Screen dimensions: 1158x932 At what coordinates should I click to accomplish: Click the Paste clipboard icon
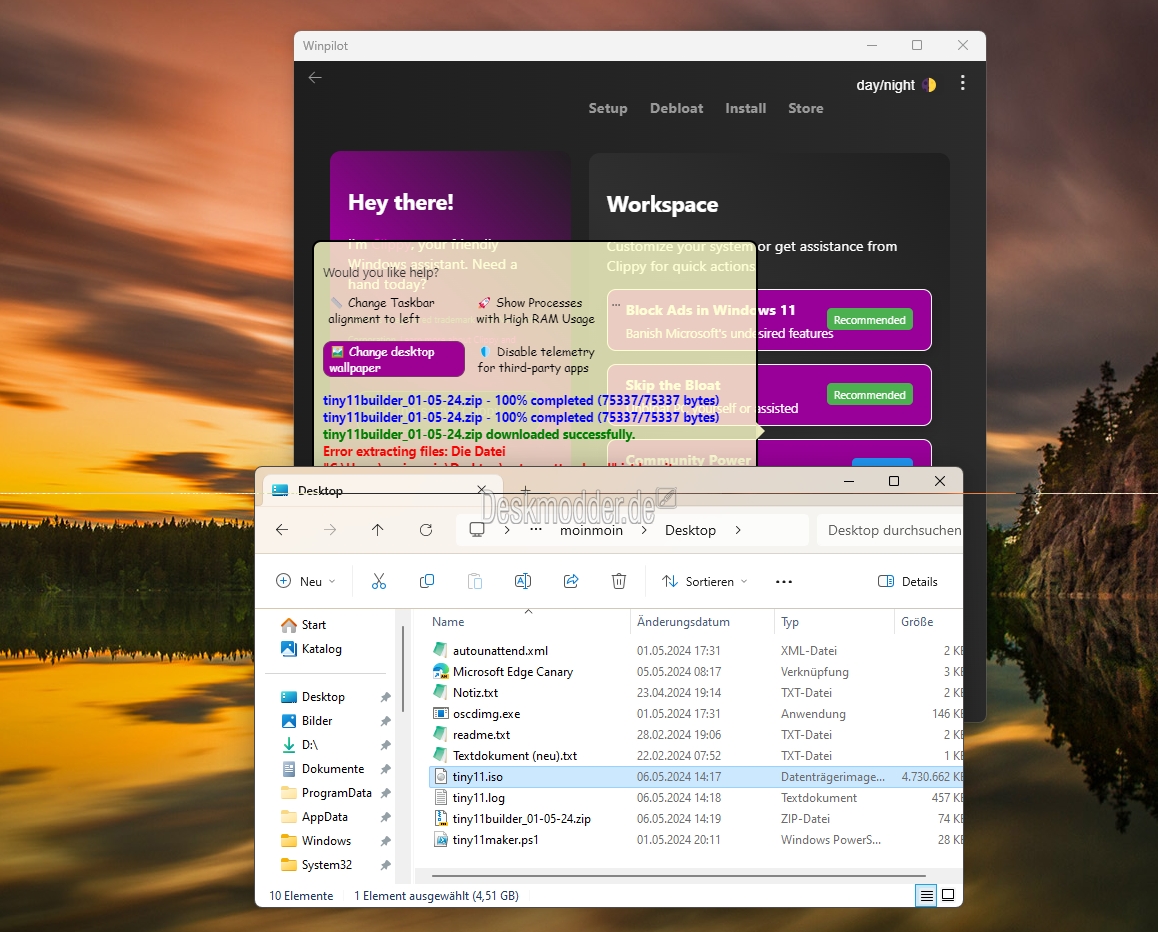coord(475,581)
